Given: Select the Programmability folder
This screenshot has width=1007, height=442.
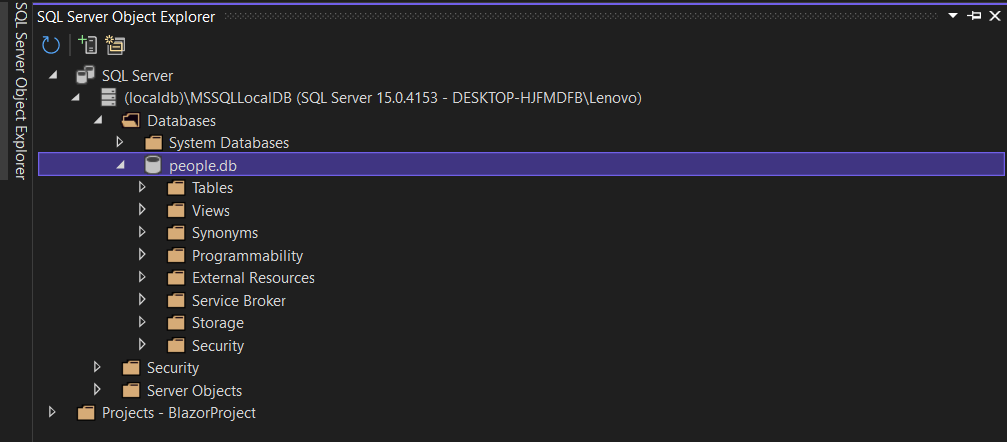Looking at the screenshot, I should click(247, 256).
